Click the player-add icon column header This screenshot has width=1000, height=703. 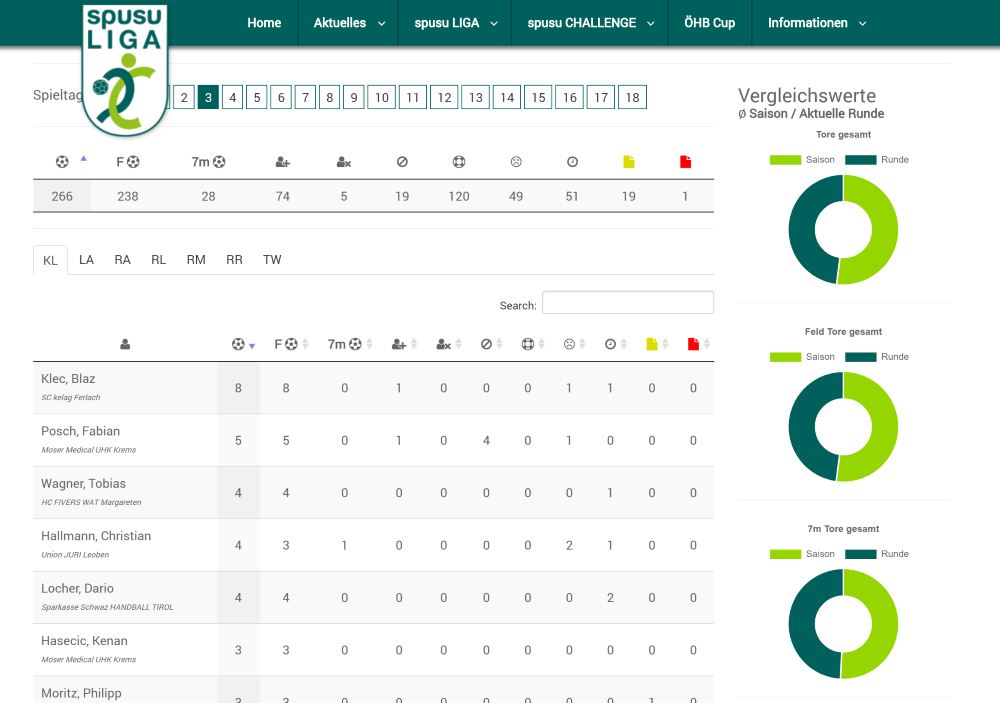pyautogui.click(x=398, y=343)
